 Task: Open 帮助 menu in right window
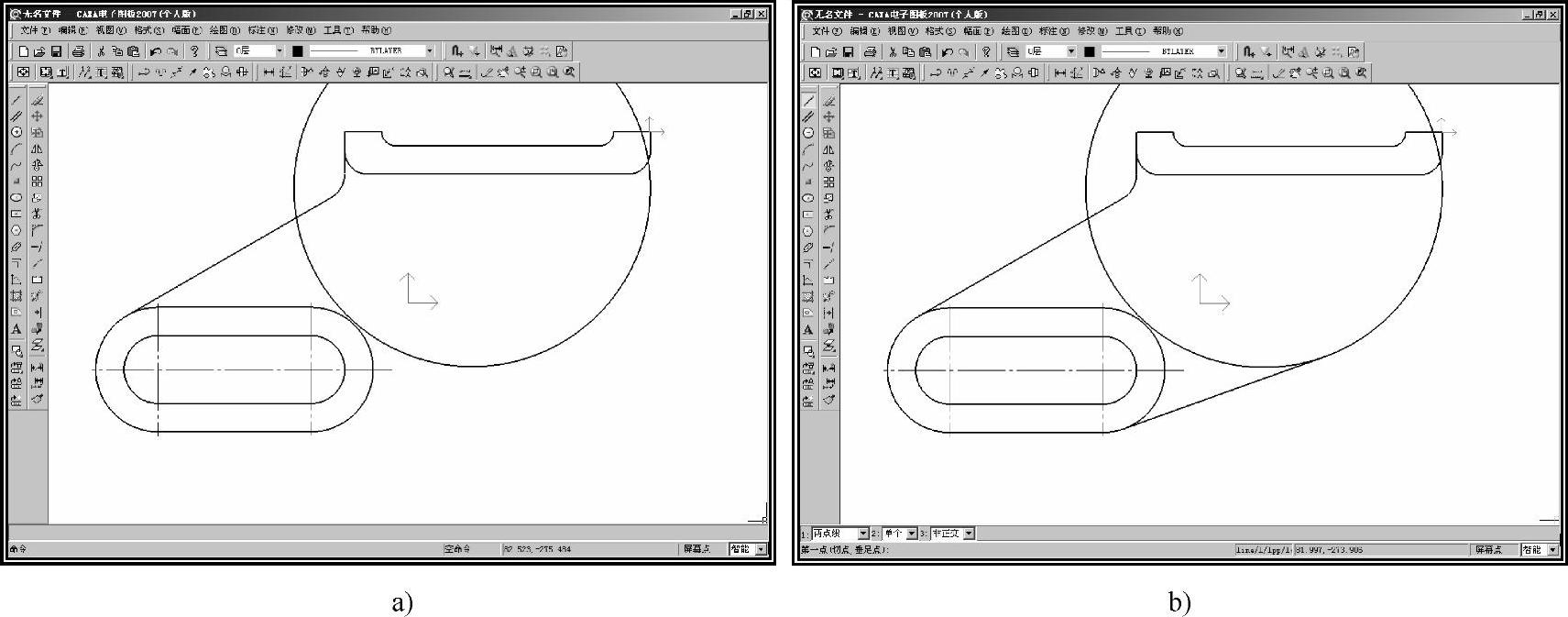click(x=1168, y=30)
